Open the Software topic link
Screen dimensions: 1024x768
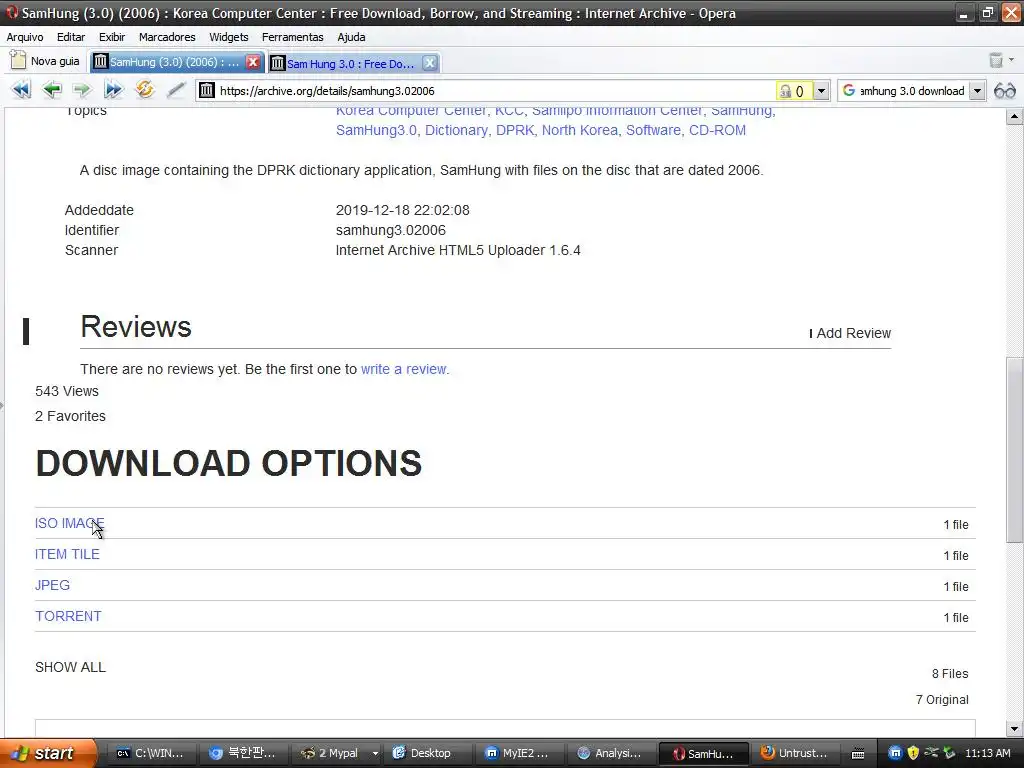pyautogui.click(x=653, y=130)
